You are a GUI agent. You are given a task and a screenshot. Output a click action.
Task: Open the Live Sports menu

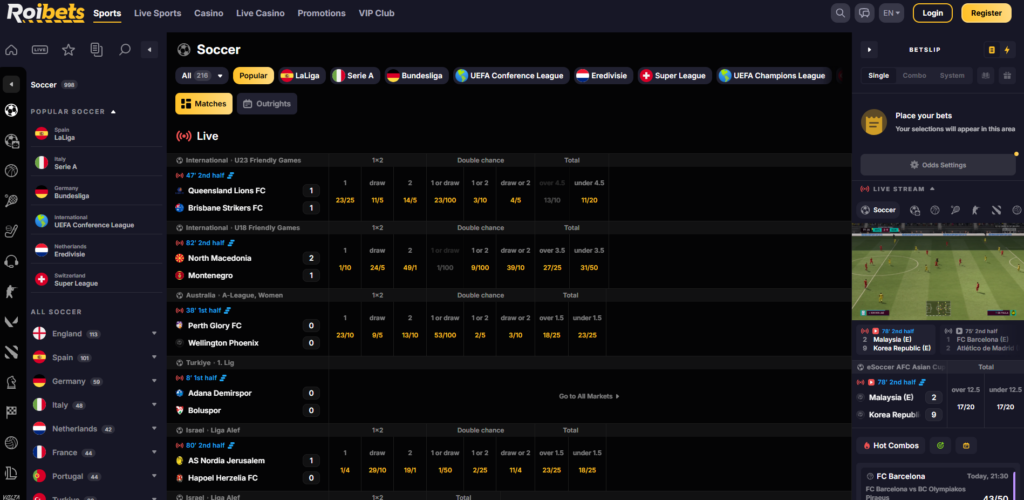coord(157,13)
